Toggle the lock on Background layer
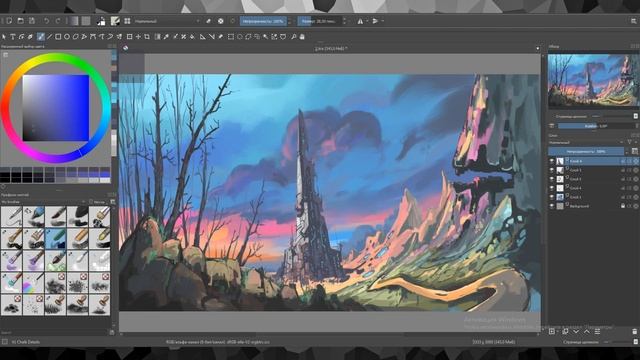Screen dimensions: 640x360 click(x=623, y=206)
